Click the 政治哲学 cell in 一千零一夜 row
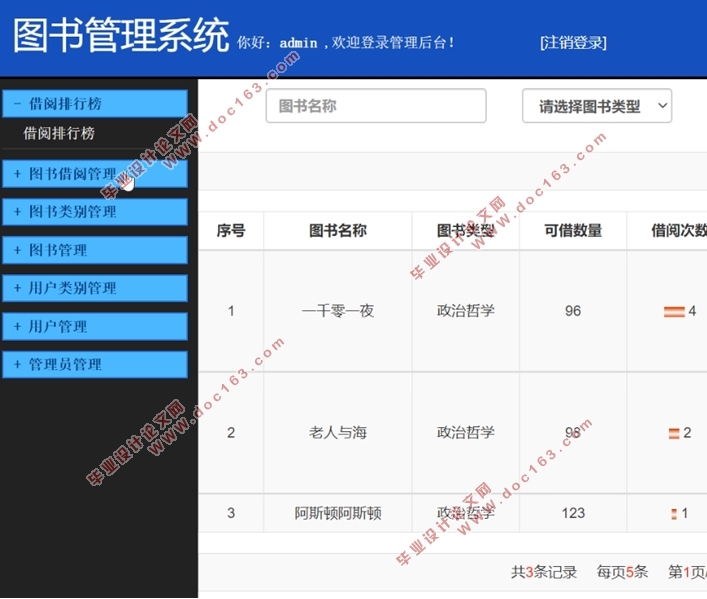 [465, 311]
